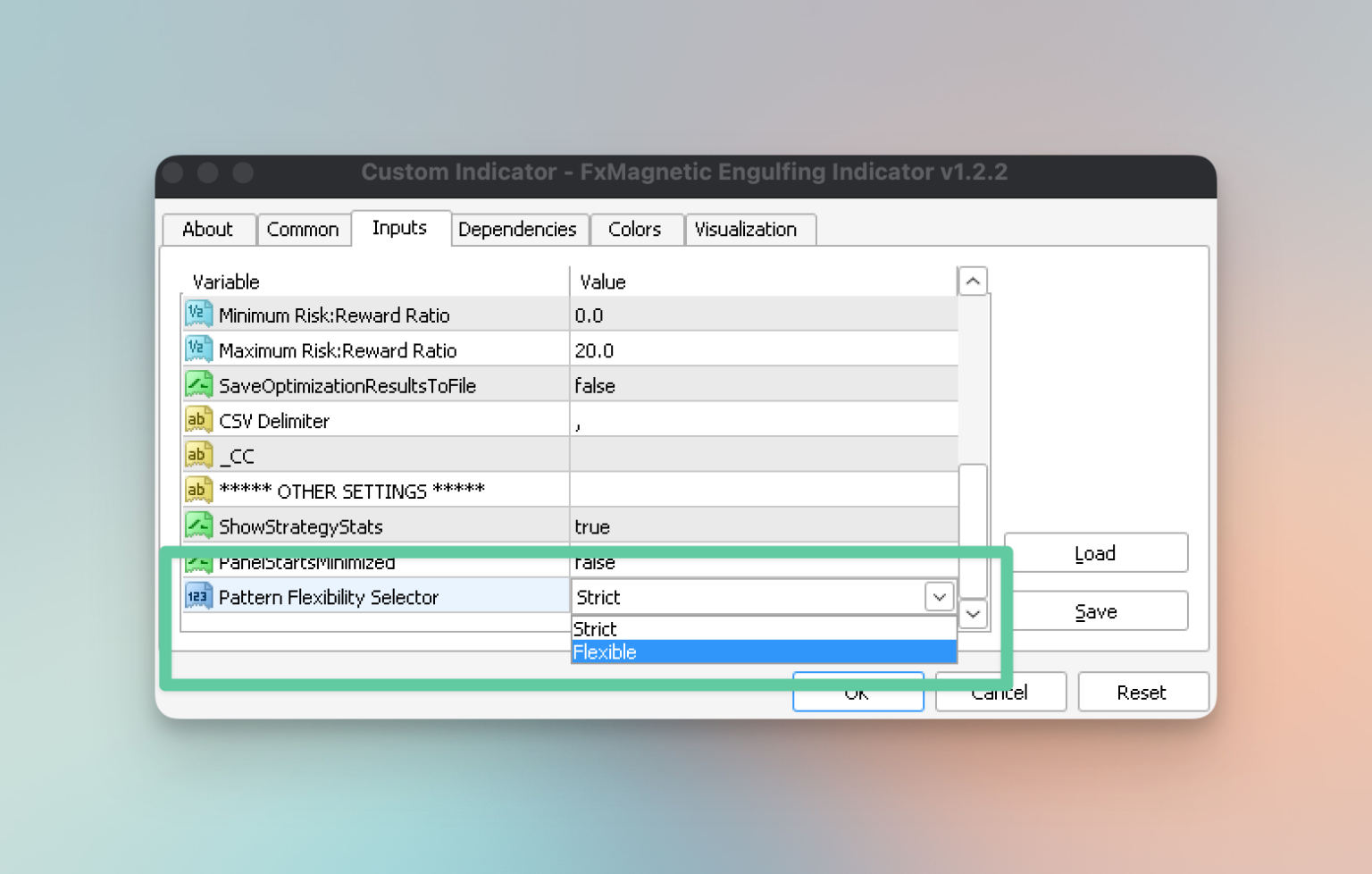Click the scrollbar up arrow
The width and height of the screenshot is (1372, 874).
click(973, 282)
